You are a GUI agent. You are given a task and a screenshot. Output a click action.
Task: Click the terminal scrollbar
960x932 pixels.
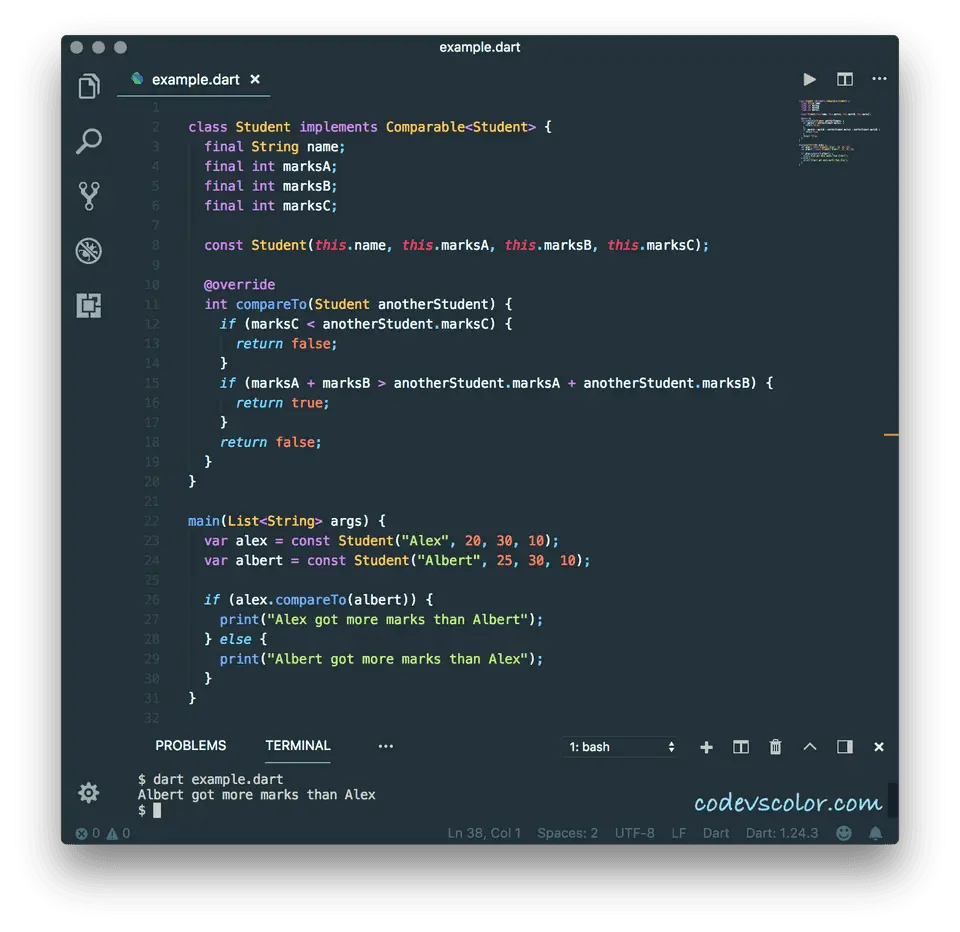893,799
